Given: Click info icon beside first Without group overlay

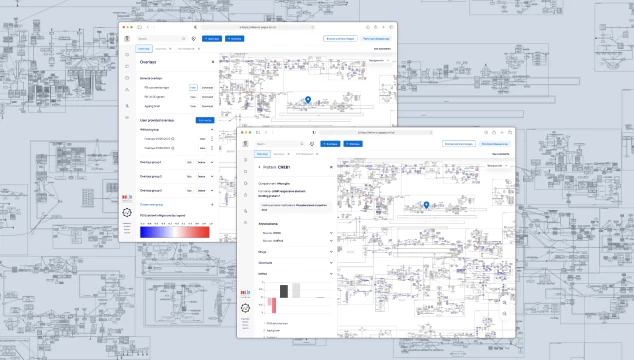Looking at the screenshot, I should (173, 139).
